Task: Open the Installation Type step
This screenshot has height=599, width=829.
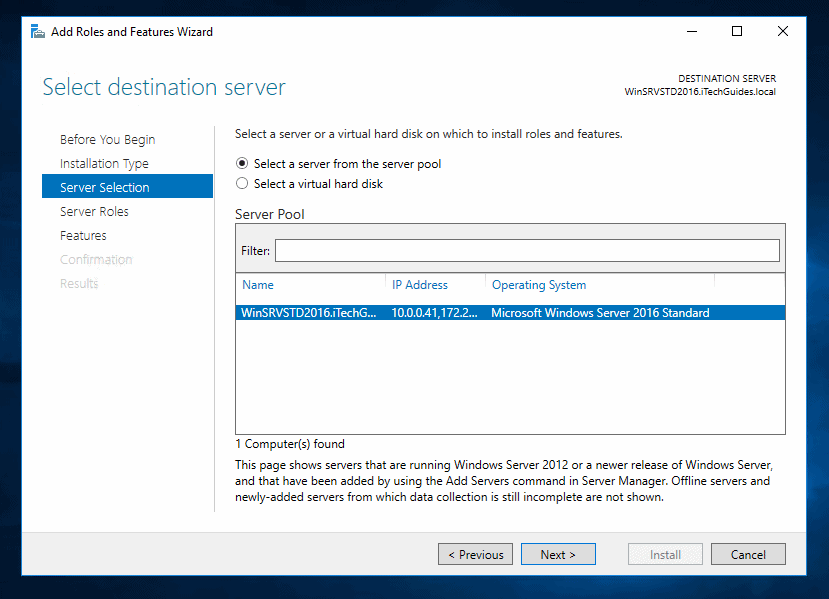Action: [104, 164]
